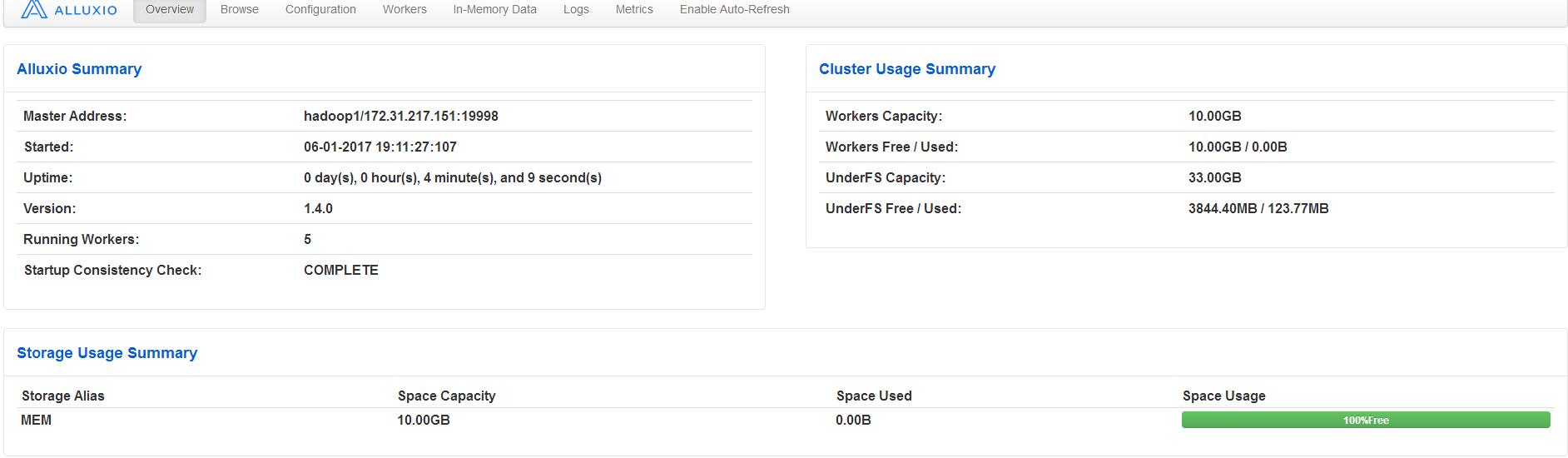1568x458 pixels.
Task: Open the Configuration page
Action: pyautogui.click(x=320, y=10)
